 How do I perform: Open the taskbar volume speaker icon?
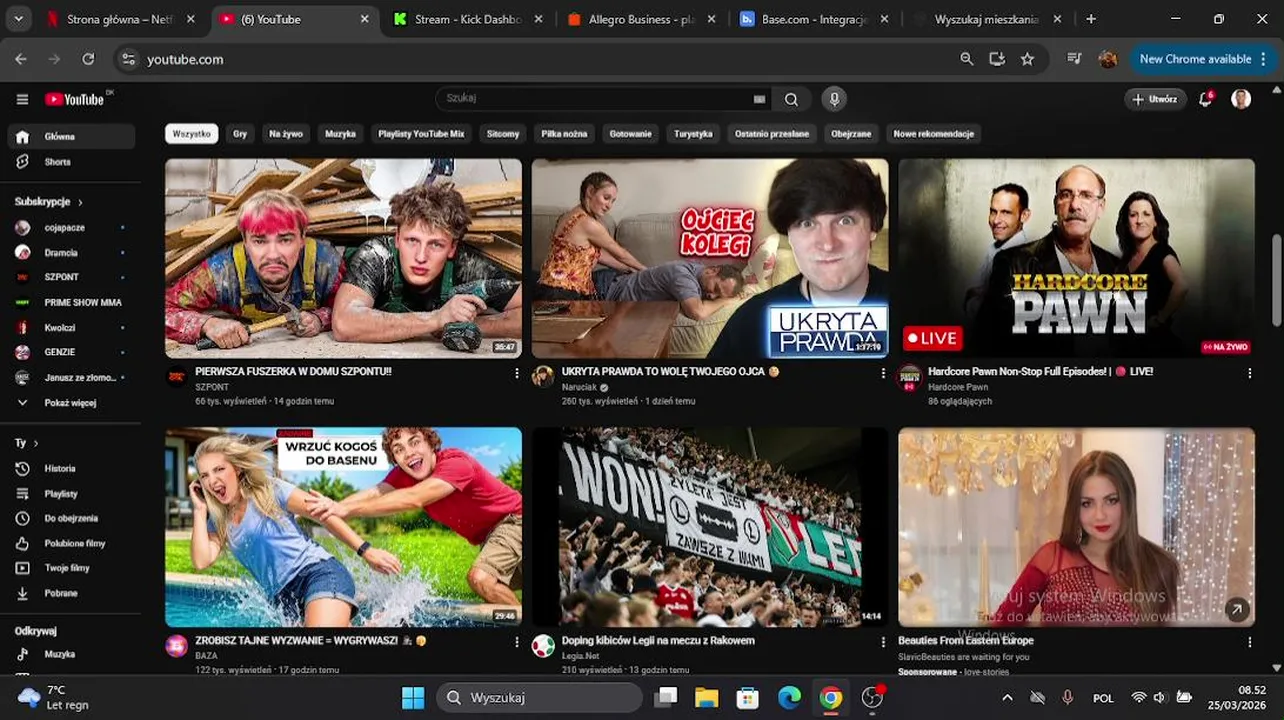coord(1161,697)
